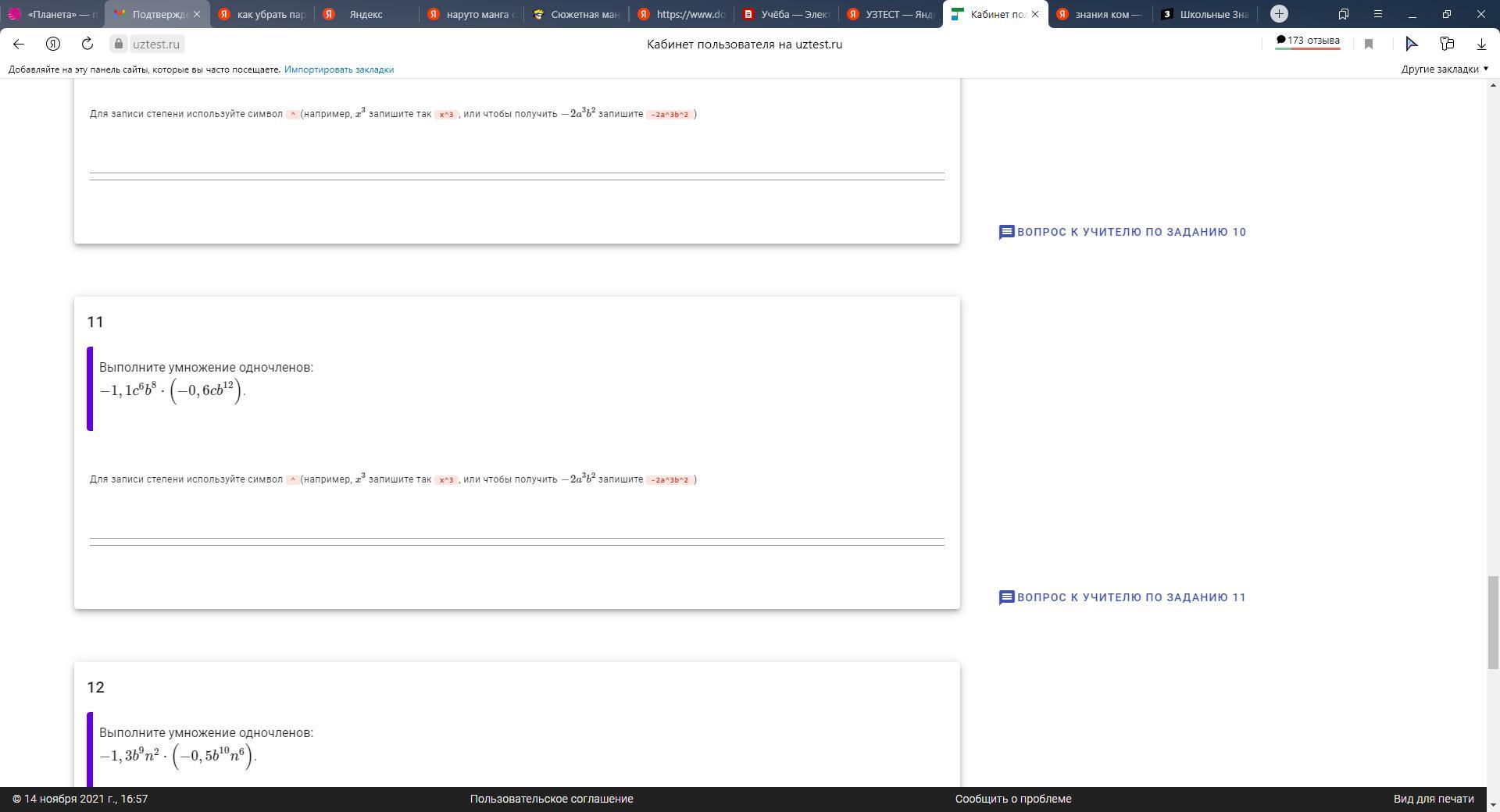Click the paper-plane share icon in the toolbar
Screen dimensions: 1500x812
point(1412,45)
